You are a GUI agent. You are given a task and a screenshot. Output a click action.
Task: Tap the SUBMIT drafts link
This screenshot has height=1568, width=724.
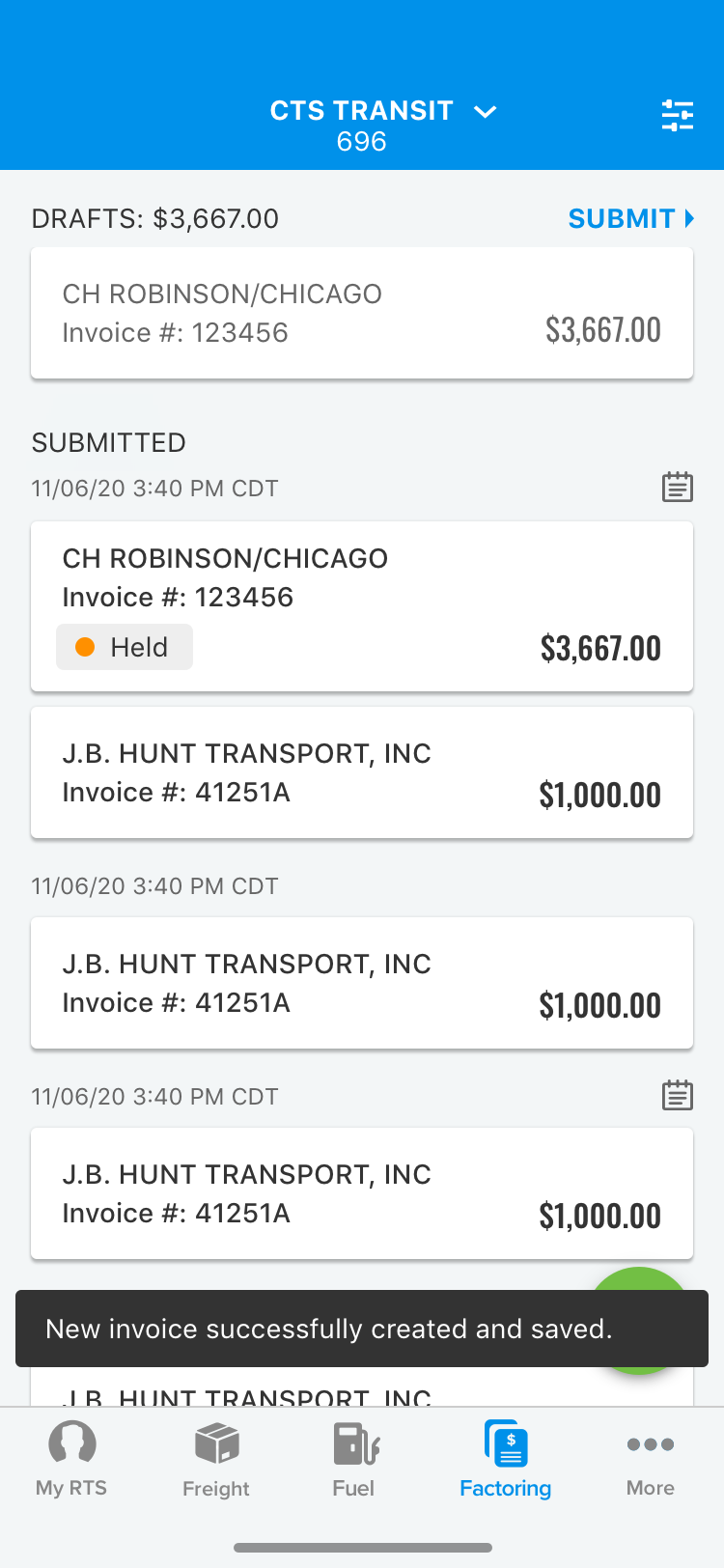tap(631, 218)
